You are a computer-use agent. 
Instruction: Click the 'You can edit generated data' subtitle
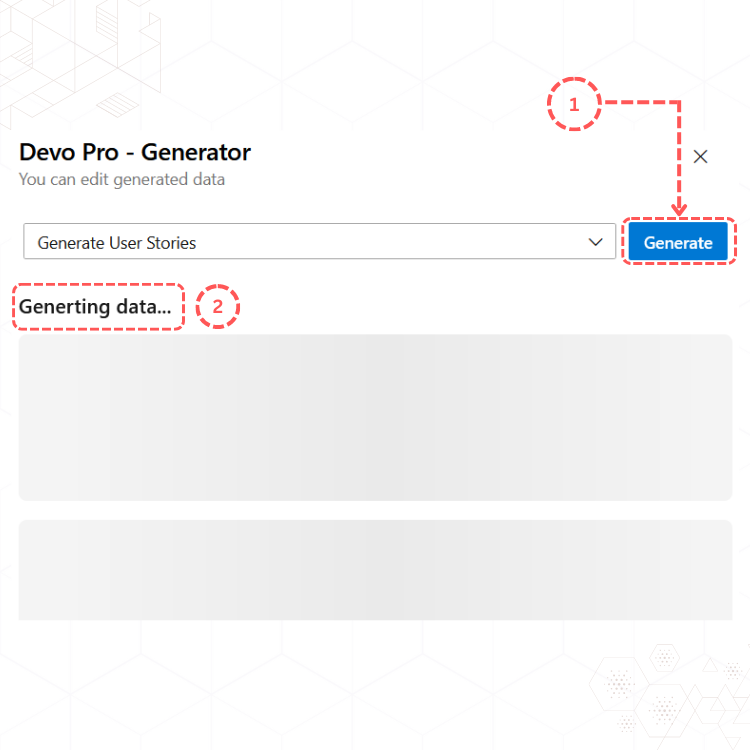tap(122, 179)
